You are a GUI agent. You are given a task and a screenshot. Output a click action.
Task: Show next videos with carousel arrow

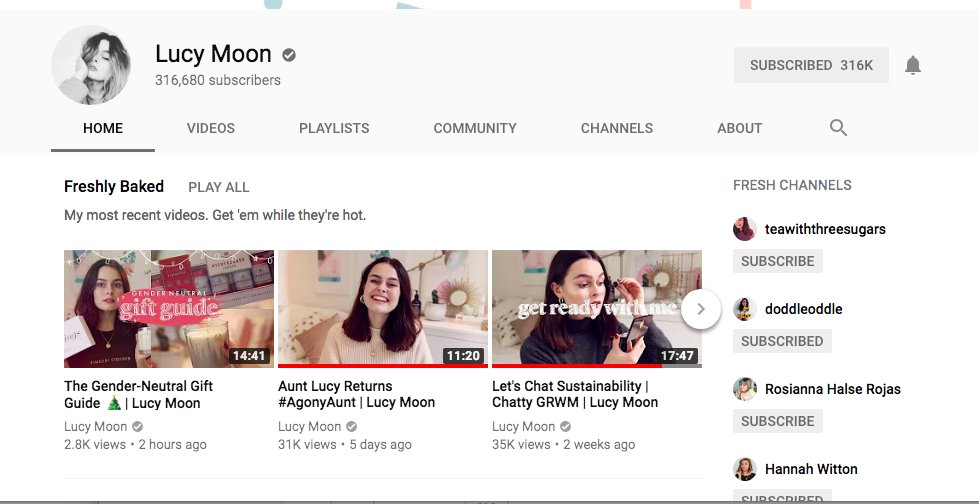pos(701,309)
